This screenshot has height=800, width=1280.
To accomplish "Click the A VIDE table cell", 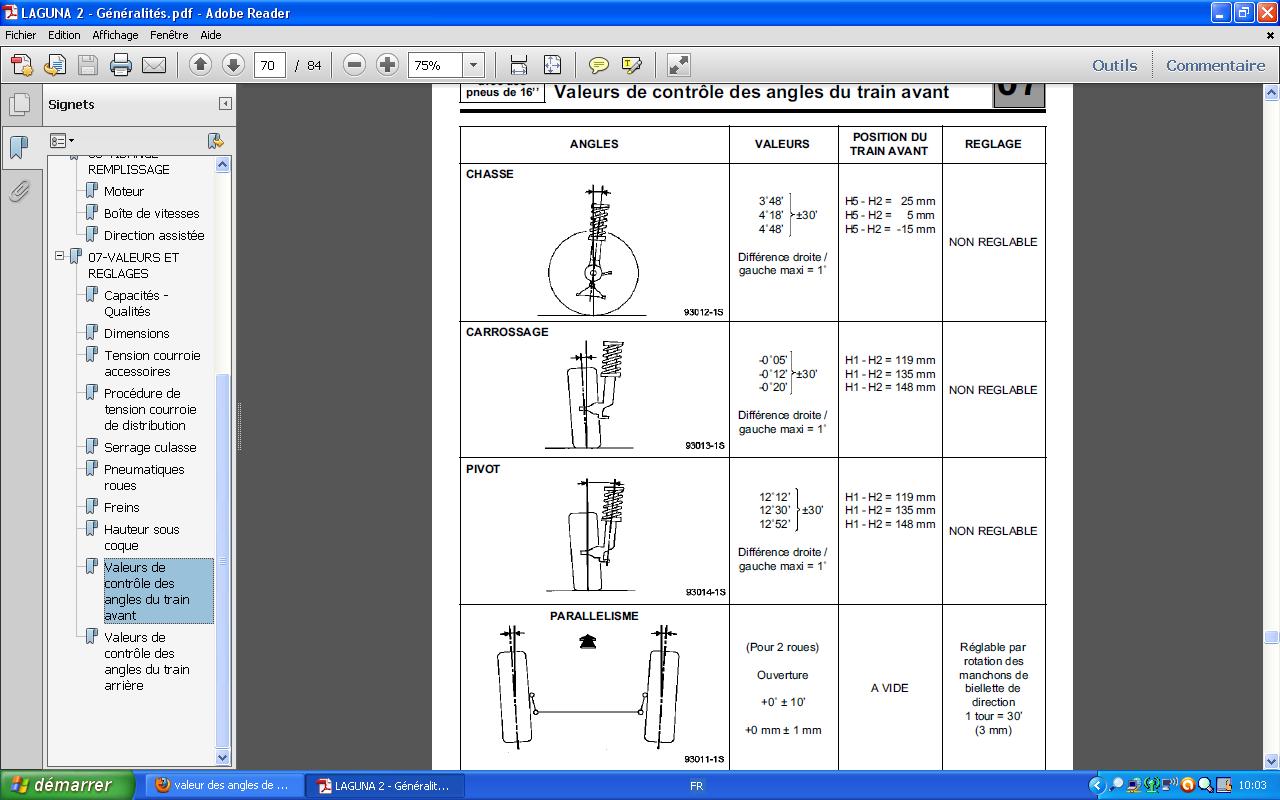I will (889, 688).
